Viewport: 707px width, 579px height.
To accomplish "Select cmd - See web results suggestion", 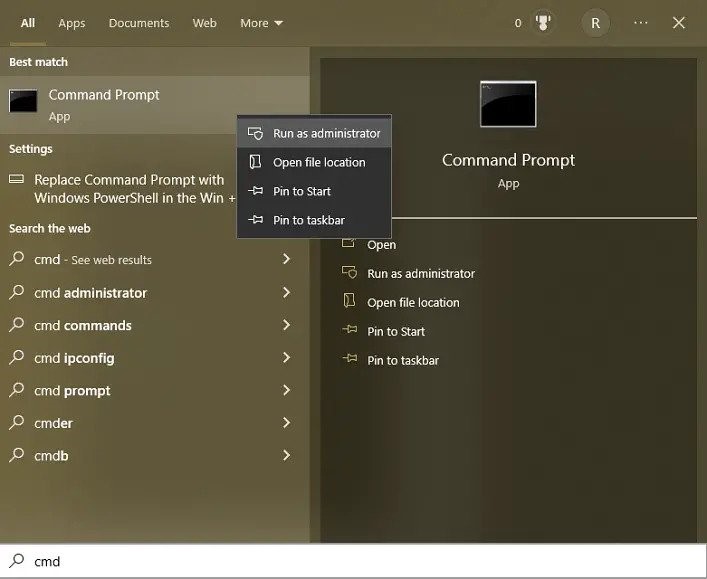I will click(155, 259).
